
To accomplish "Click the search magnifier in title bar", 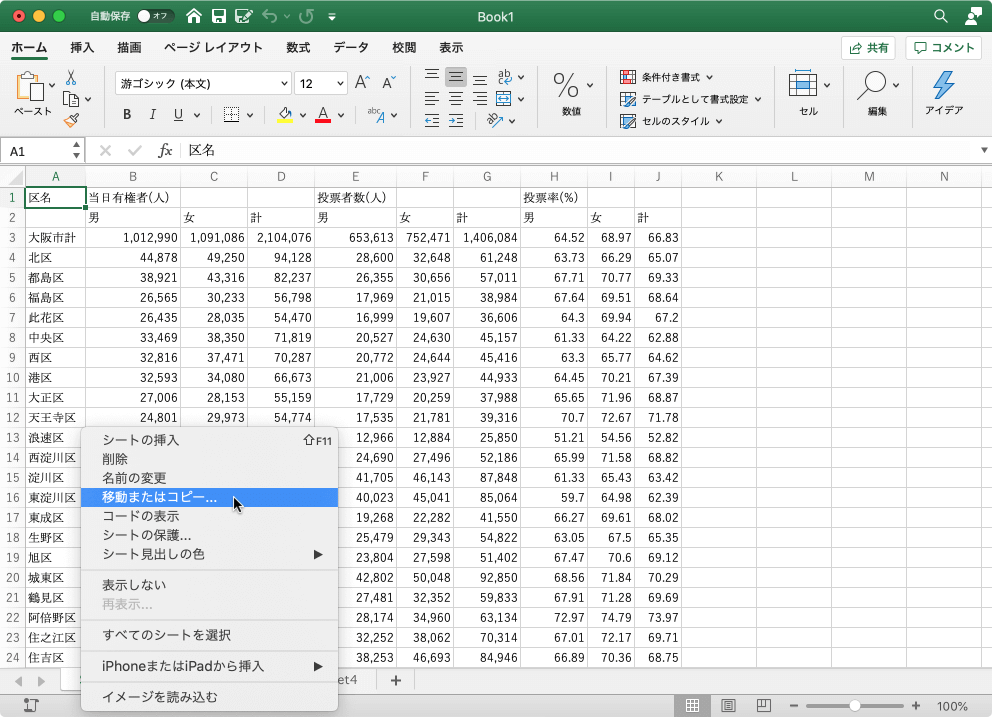I will [940, 16].
